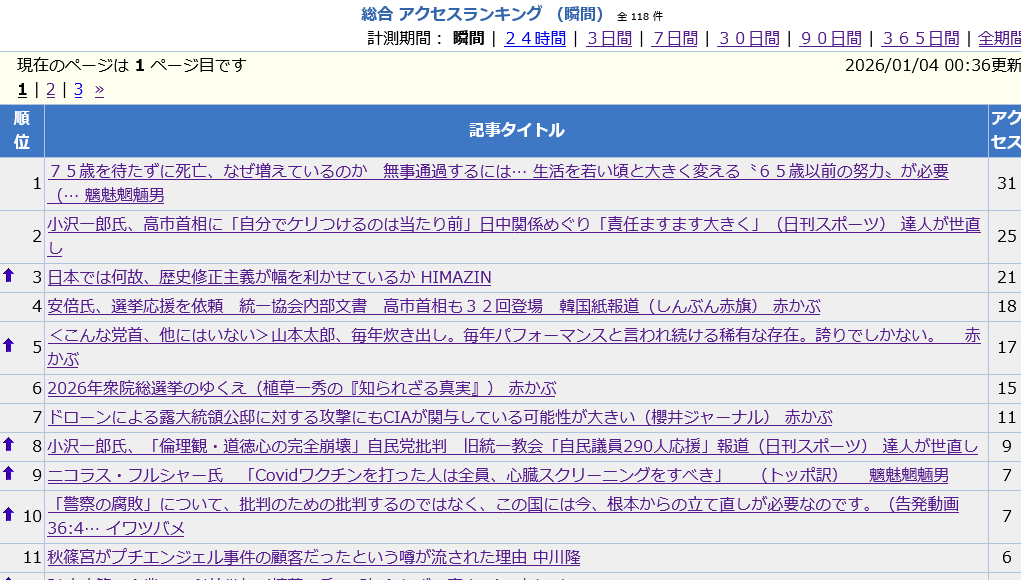Open the rank 1 article about 75歳
The width and height of the screenshot is (1021, 580).
click(x=498, y=171)
